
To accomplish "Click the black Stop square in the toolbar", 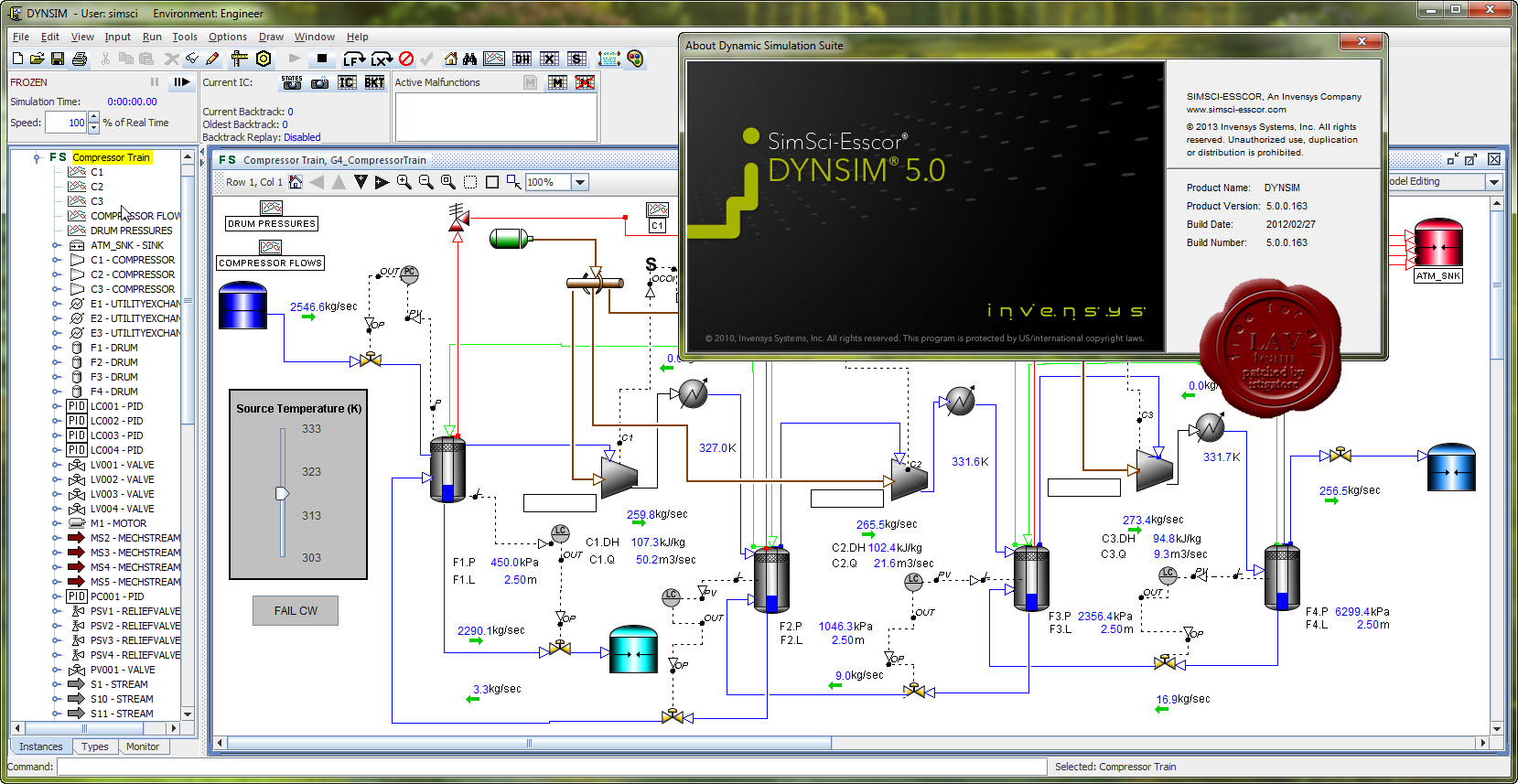I will tap(321, 59).
